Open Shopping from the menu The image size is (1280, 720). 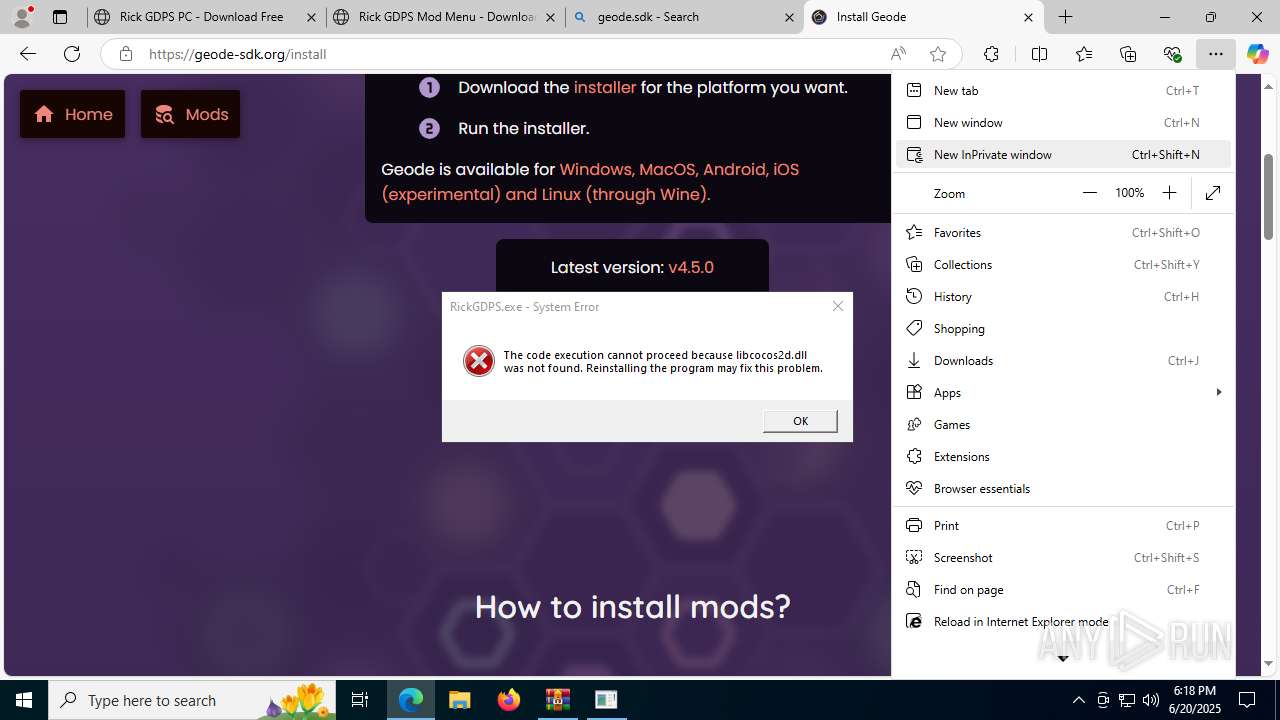pyautogui.click(x=1062, y=328)
